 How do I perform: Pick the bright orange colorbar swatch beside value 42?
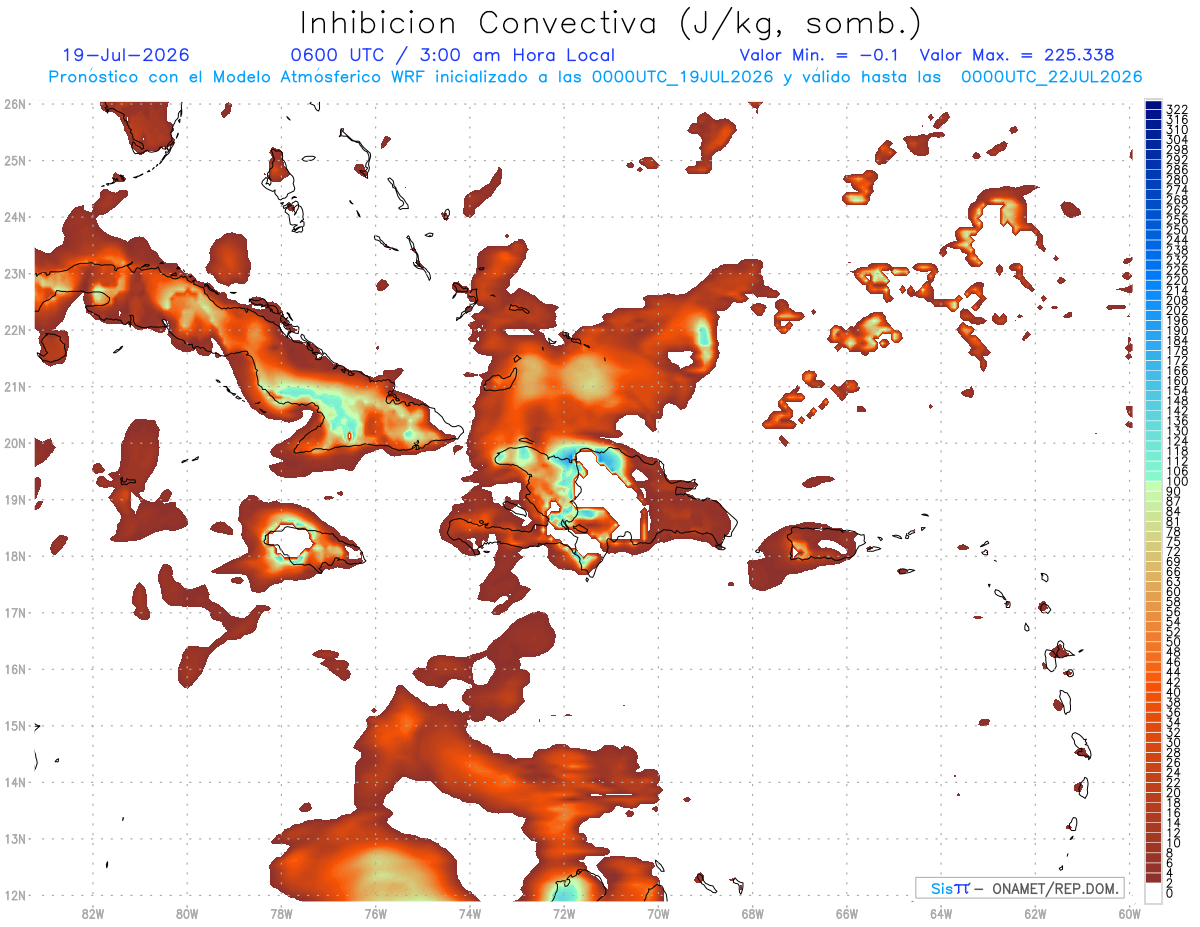coord(1153,679)
